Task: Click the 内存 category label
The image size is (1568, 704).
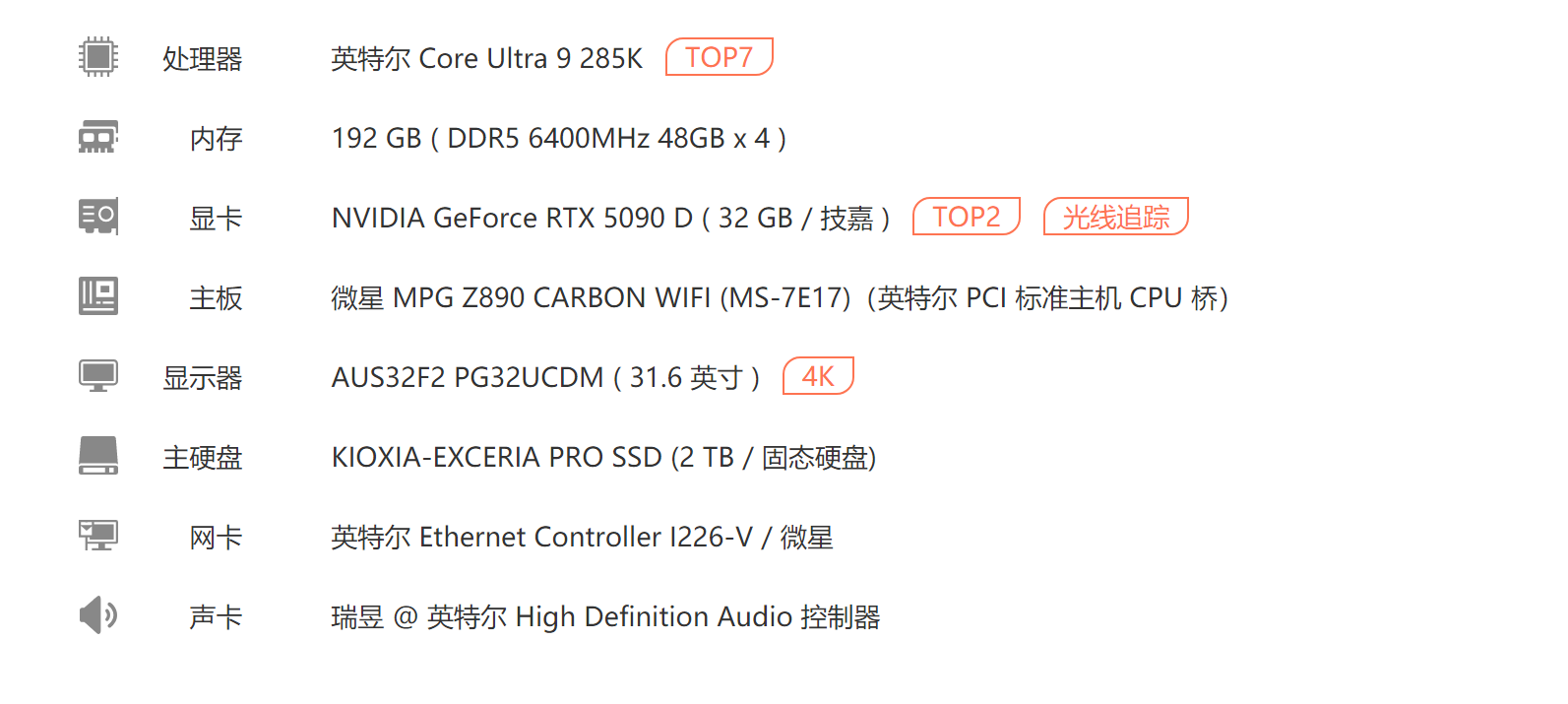Action: [x=215, y=139]
